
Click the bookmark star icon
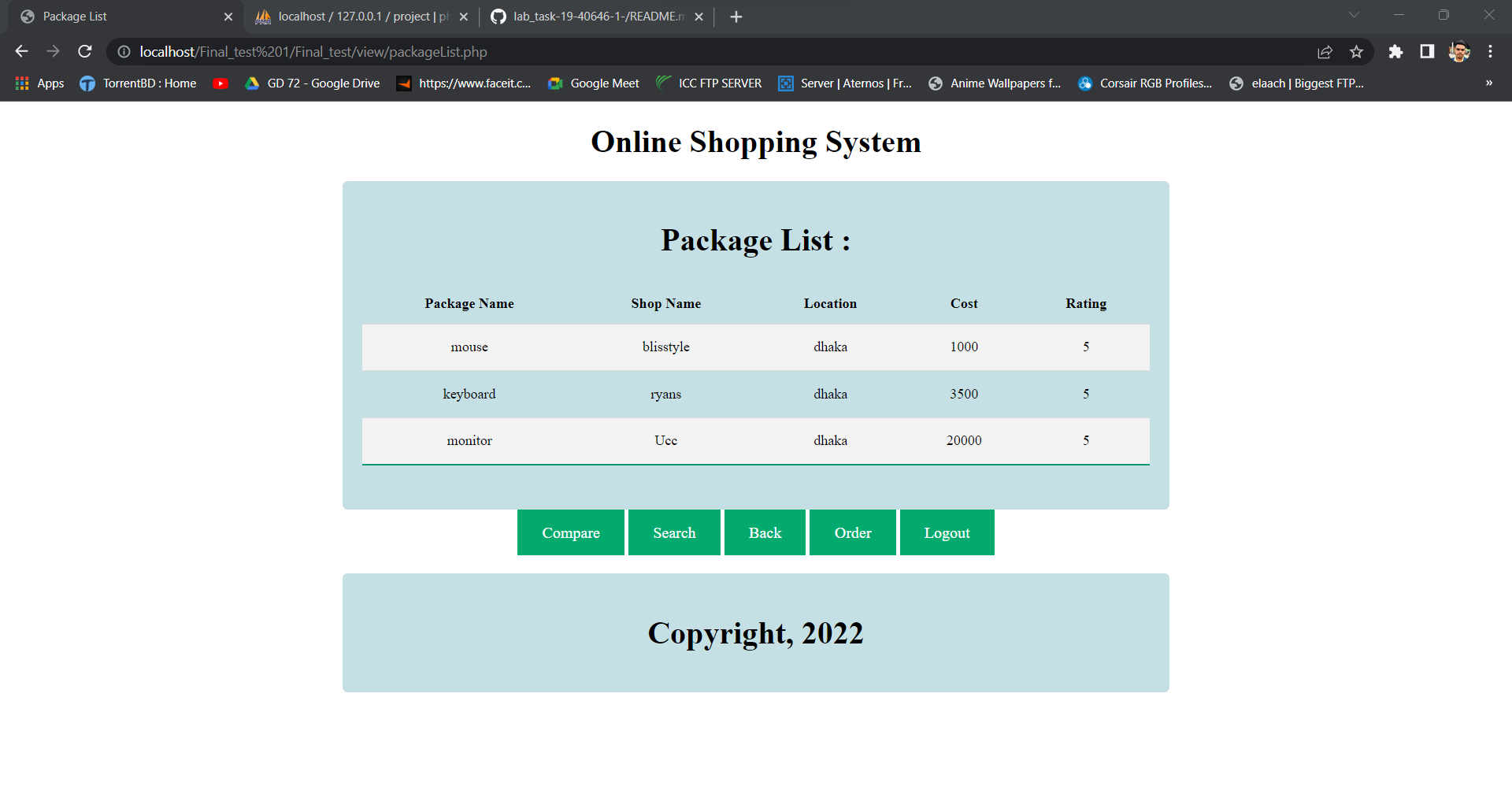tap(1357, 51)
